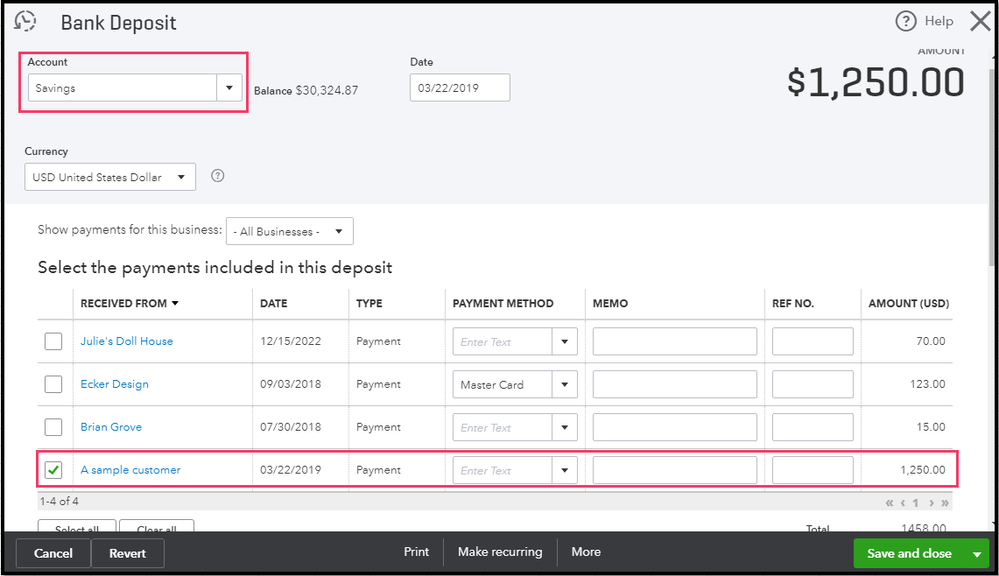The height and width of the screenshot is (576, 999).
Task: Click the Ref No. field for Julie's Doll House
Action: (x=813, y=342)
